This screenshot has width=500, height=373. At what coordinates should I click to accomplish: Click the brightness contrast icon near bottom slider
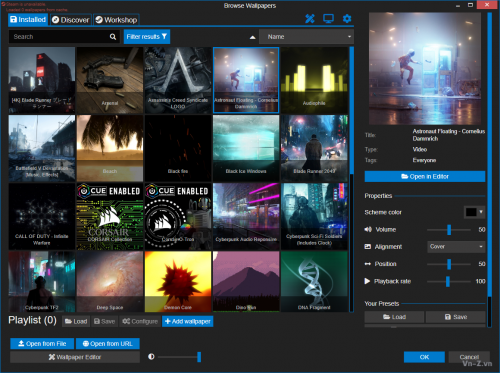(x=151, y=357)
